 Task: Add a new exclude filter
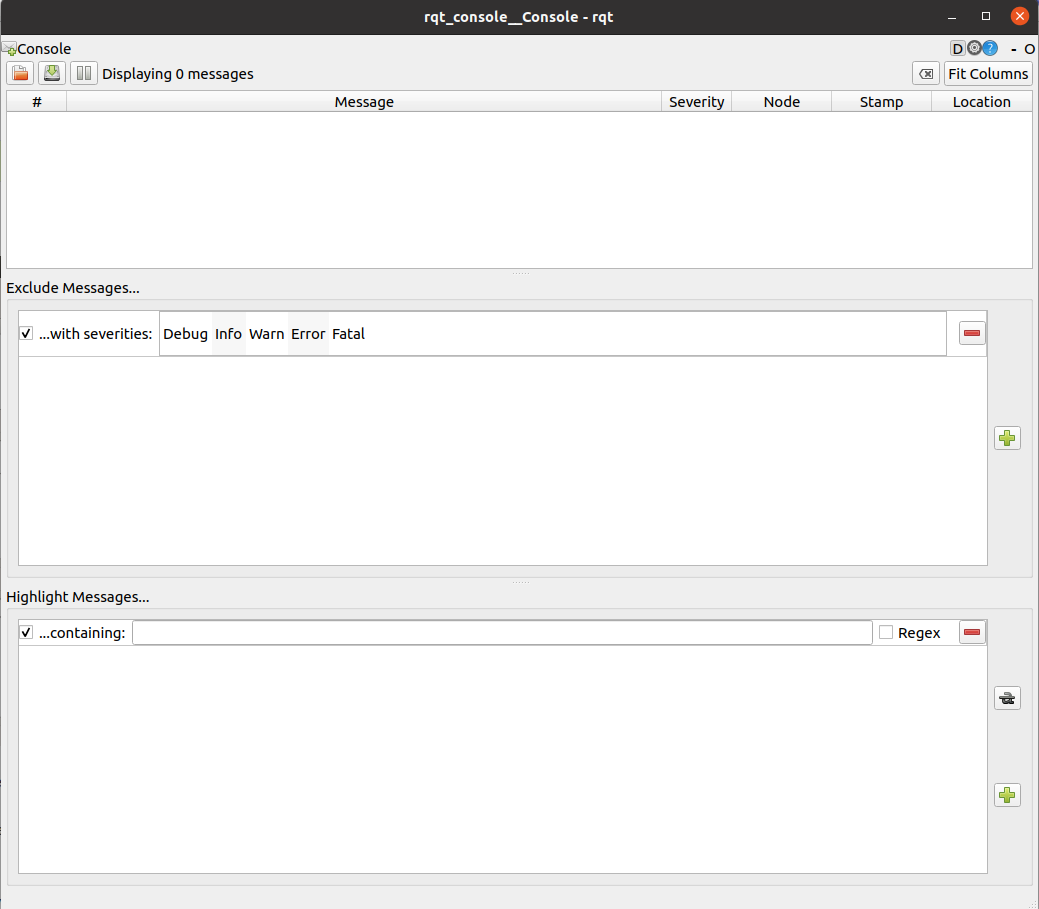1007,438
